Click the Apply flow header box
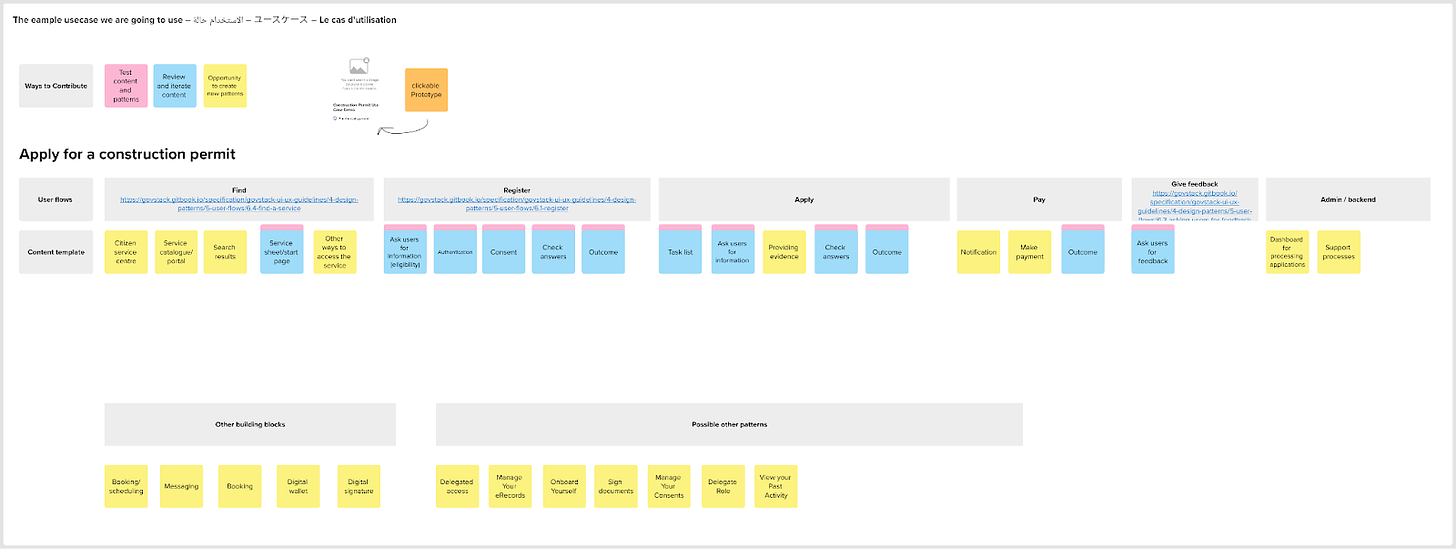The width and height of the screenshot is (1456, 549). pyautogui.click(x=804, y=199)
